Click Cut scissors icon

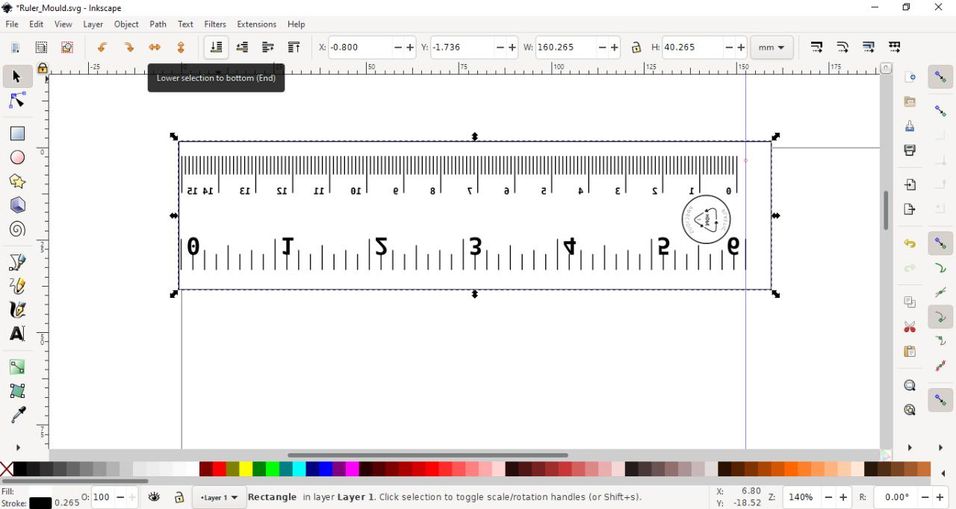click(x=910, y=327)
